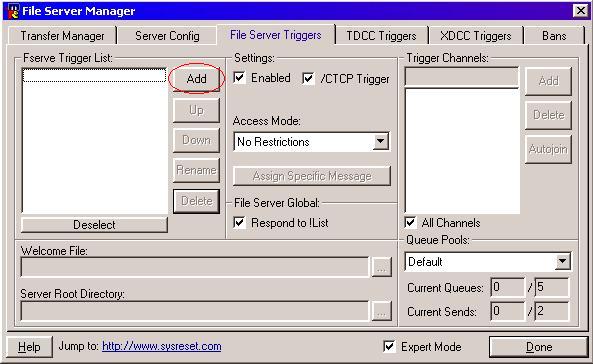Viewport: 593px width, 364px height.
Task: Close the File Server Manager window
Action: pos(581,11)
